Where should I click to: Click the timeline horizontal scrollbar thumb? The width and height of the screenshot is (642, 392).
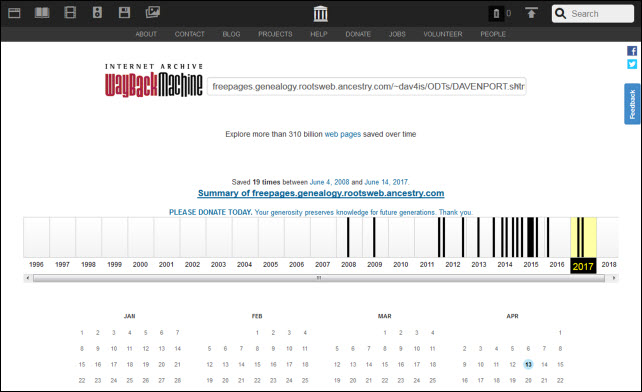point(319,278)
